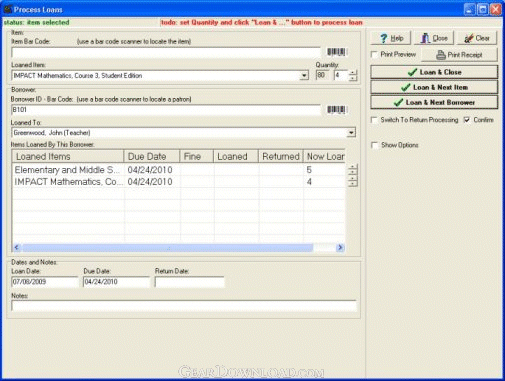Click the Loaned Items column header
The width and height of the screenshot is (505, 381).
(68, 156)
